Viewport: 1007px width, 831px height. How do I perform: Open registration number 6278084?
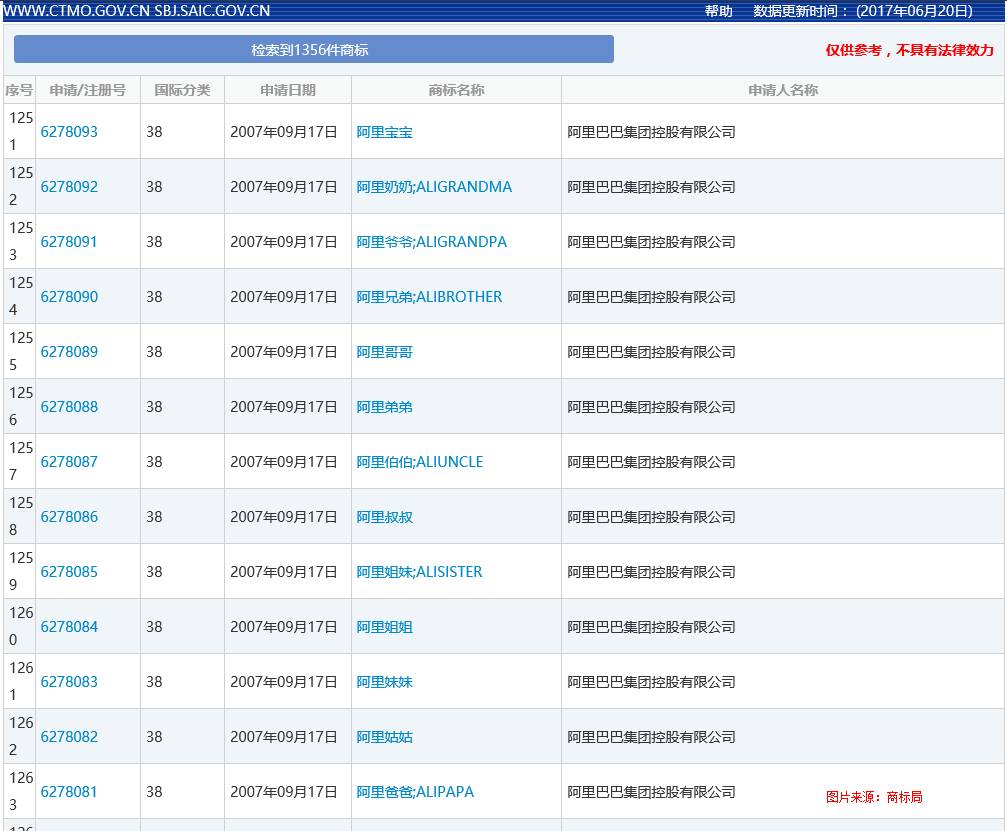69,627
